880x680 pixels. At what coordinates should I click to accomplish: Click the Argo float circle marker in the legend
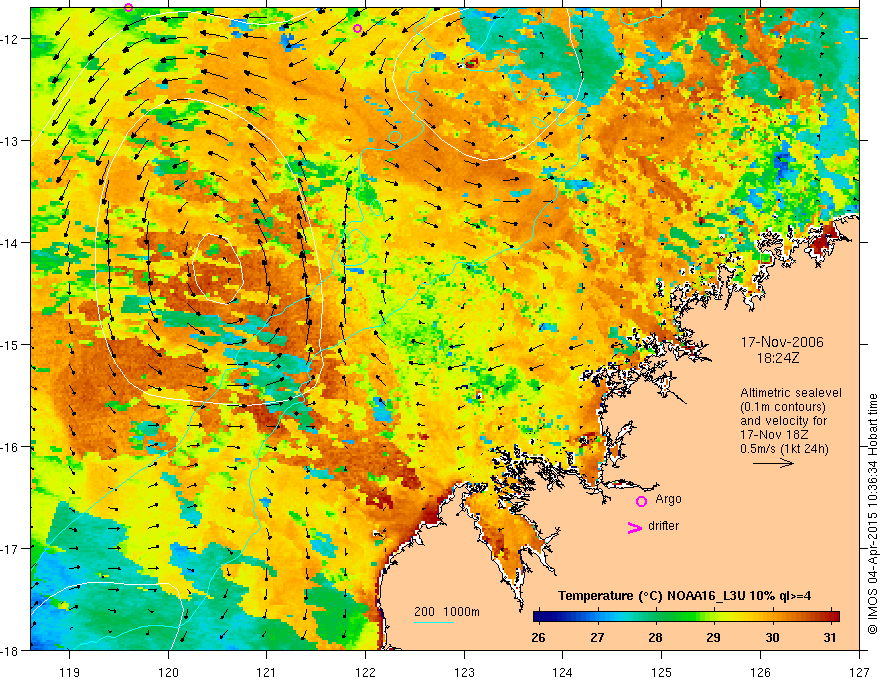pos(641,501)
